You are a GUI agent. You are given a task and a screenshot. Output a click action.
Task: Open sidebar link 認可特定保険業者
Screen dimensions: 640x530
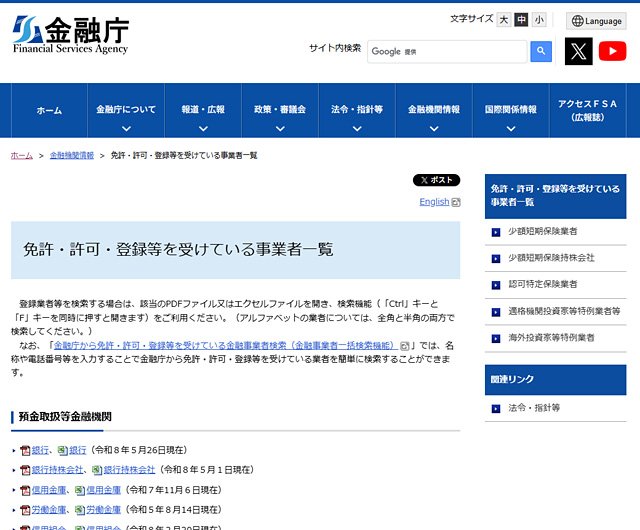click(542, 285)
